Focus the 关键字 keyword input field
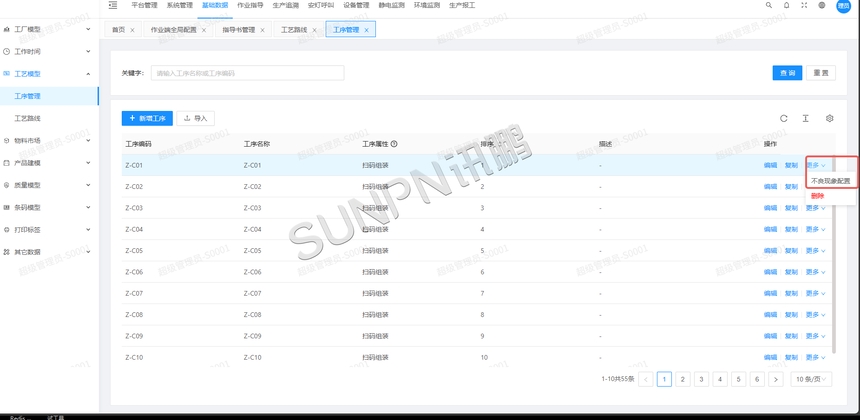The height and width of the screenshot is (420, 860). pos(247,73)
